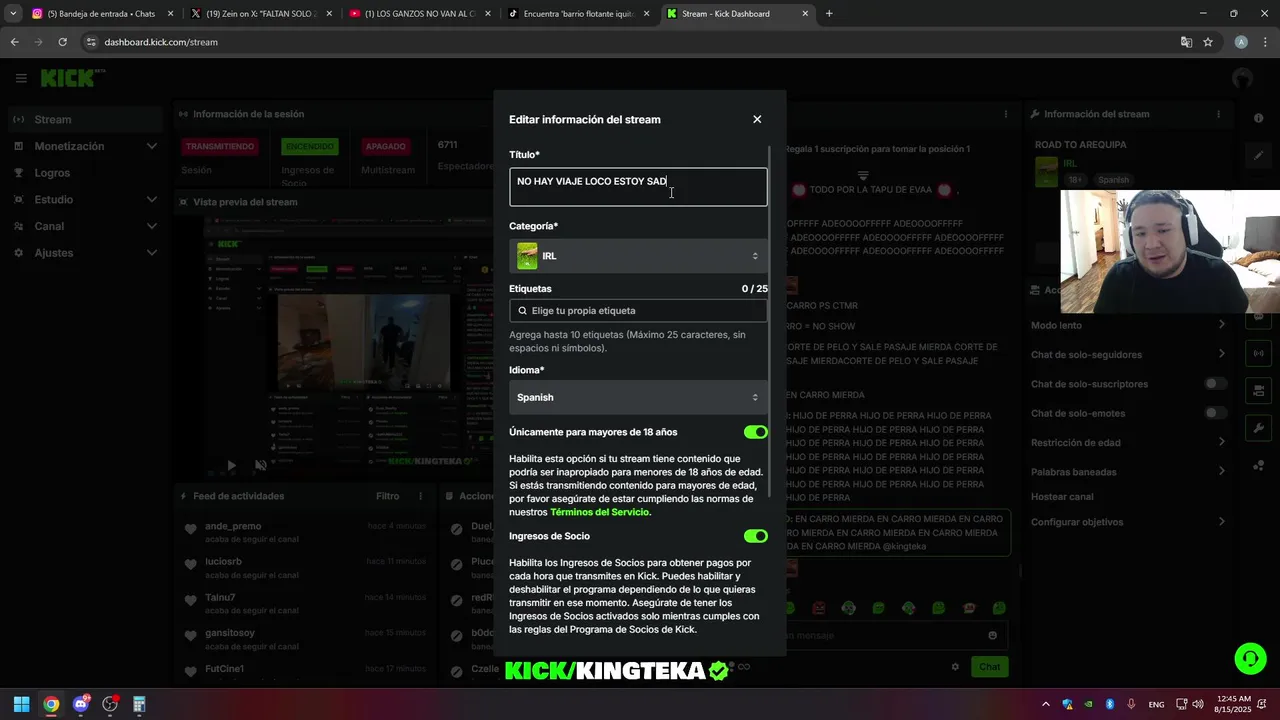Play the stream preview video
The image size is (1280, 720).
coord(231,465)
